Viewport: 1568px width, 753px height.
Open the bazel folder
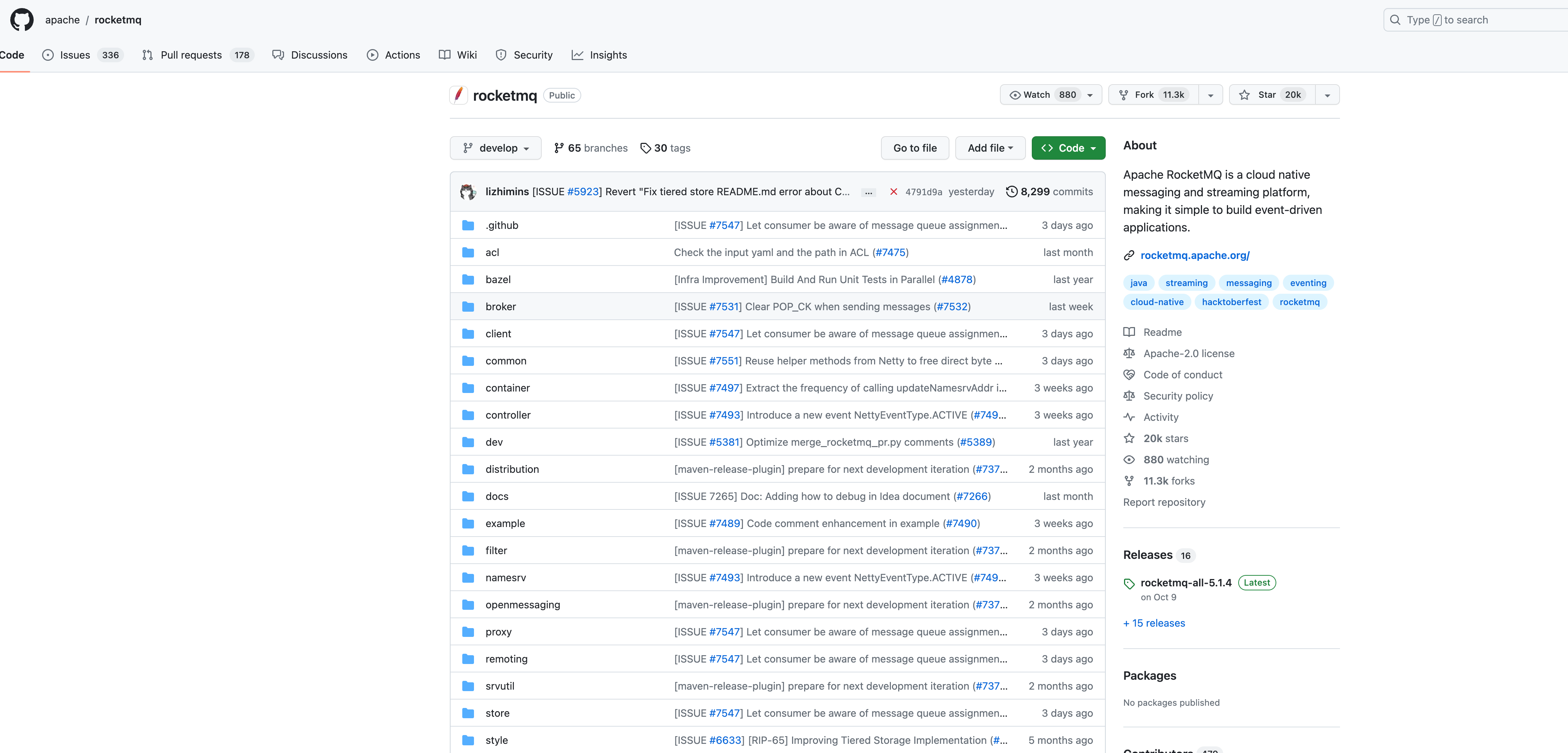coord(498,280)
